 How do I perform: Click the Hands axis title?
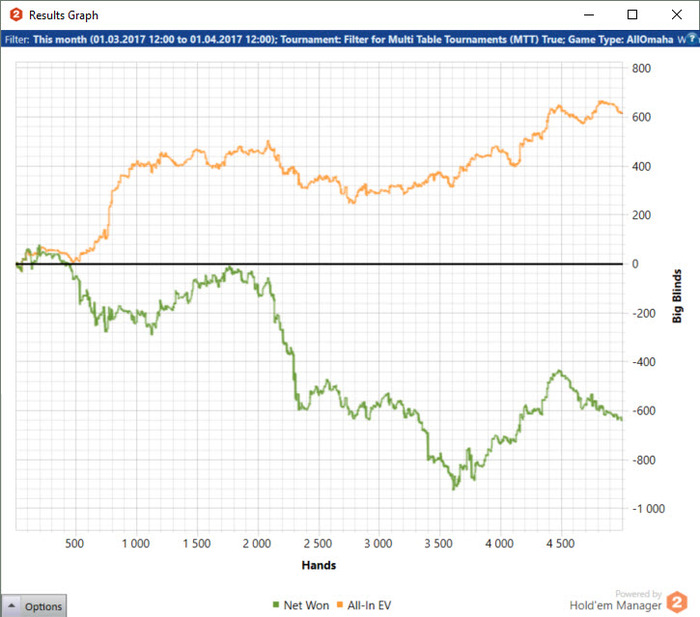(319, 565)
